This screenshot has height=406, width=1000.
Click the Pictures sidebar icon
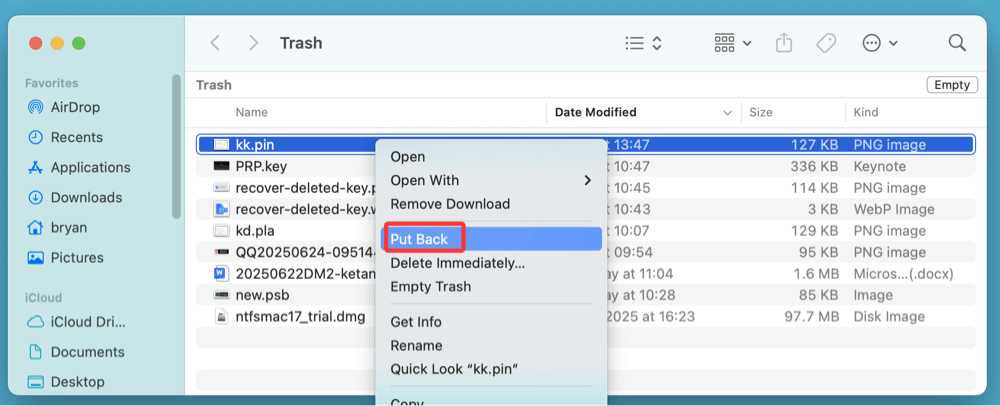[36, 258]
